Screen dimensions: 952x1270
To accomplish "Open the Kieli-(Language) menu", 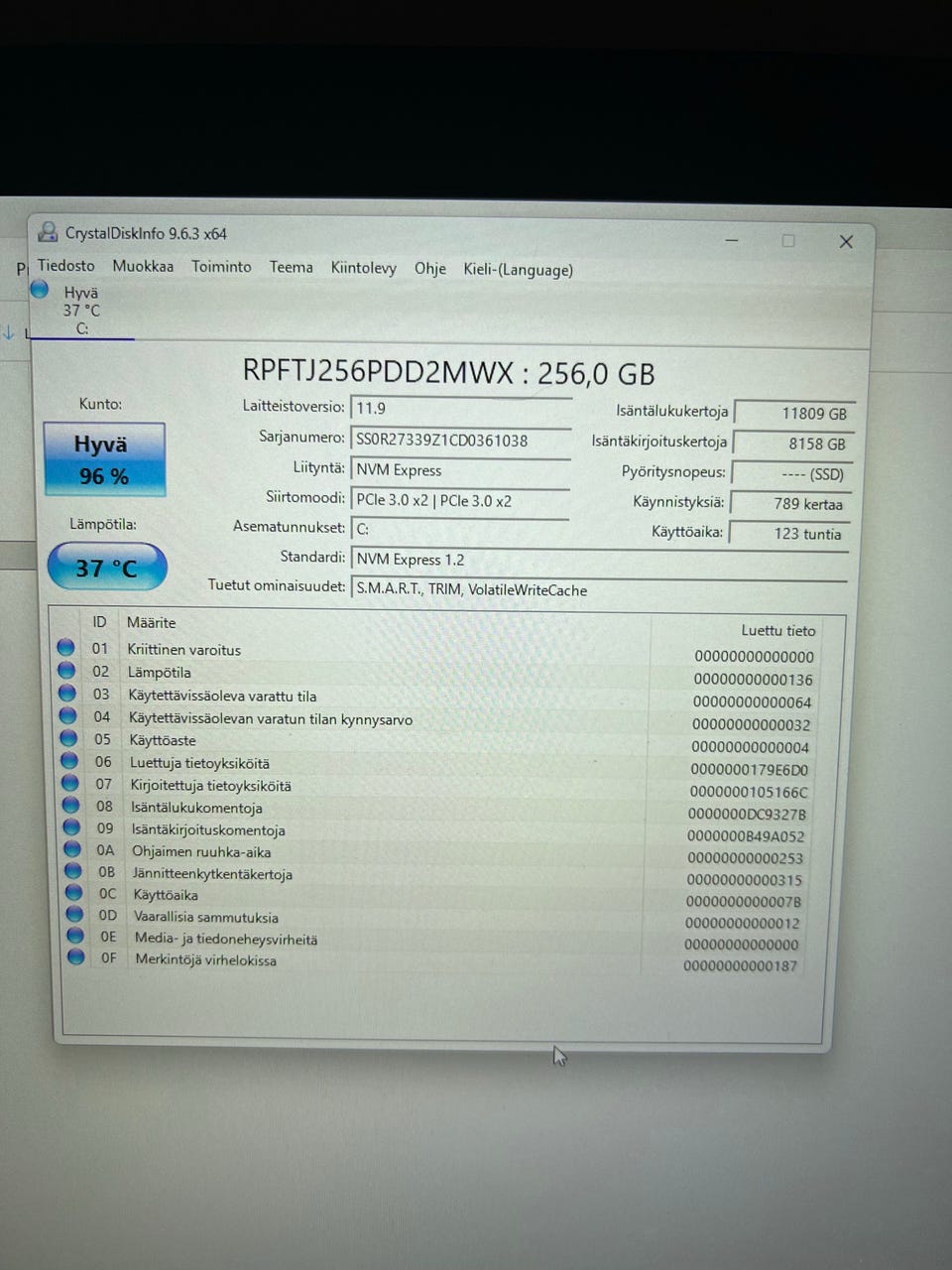I will [518, 270].
